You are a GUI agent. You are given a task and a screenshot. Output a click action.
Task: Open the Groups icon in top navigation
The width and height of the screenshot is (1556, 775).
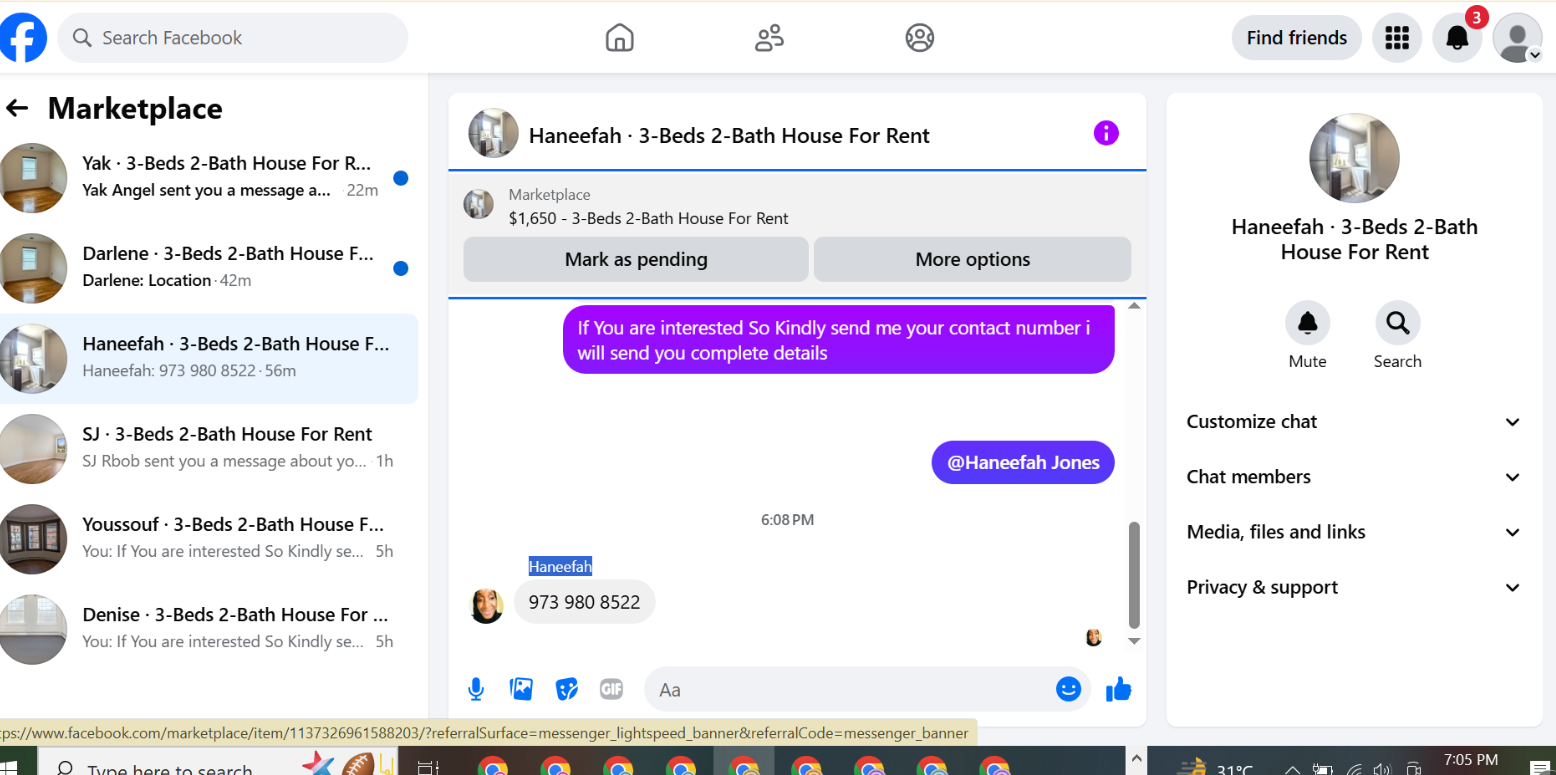[x=919, y=38]
